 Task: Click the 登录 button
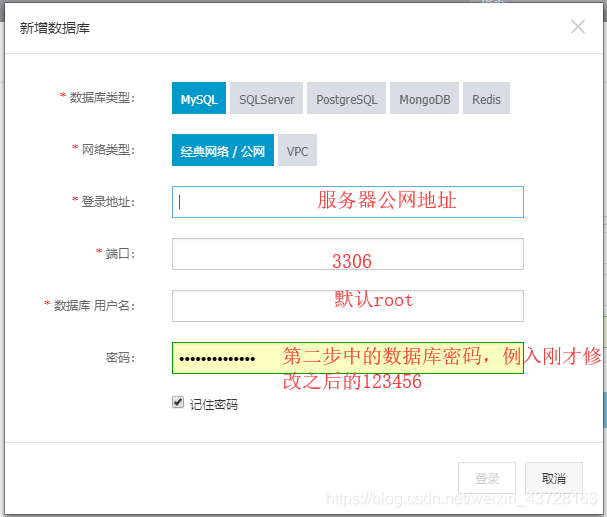point(487,478)
